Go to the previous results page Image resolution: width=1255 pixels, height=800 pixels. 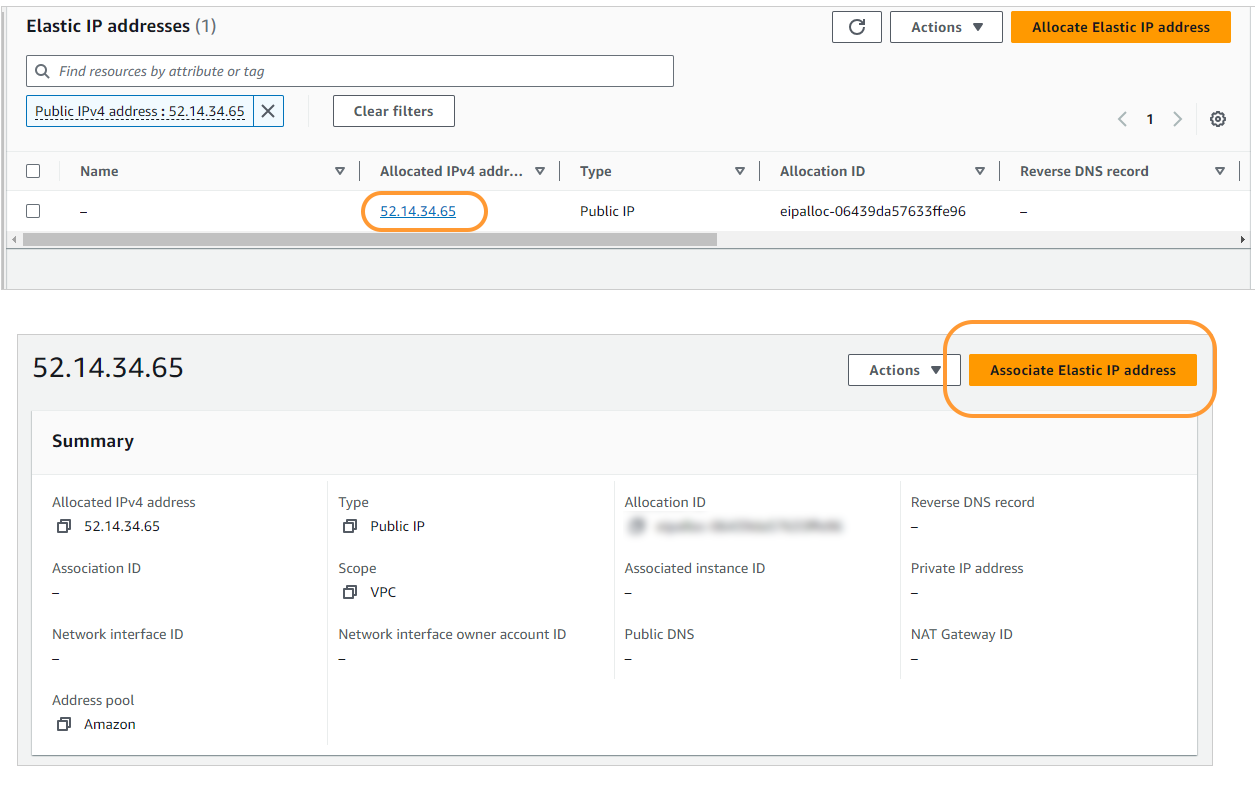tap(1122, 118)
